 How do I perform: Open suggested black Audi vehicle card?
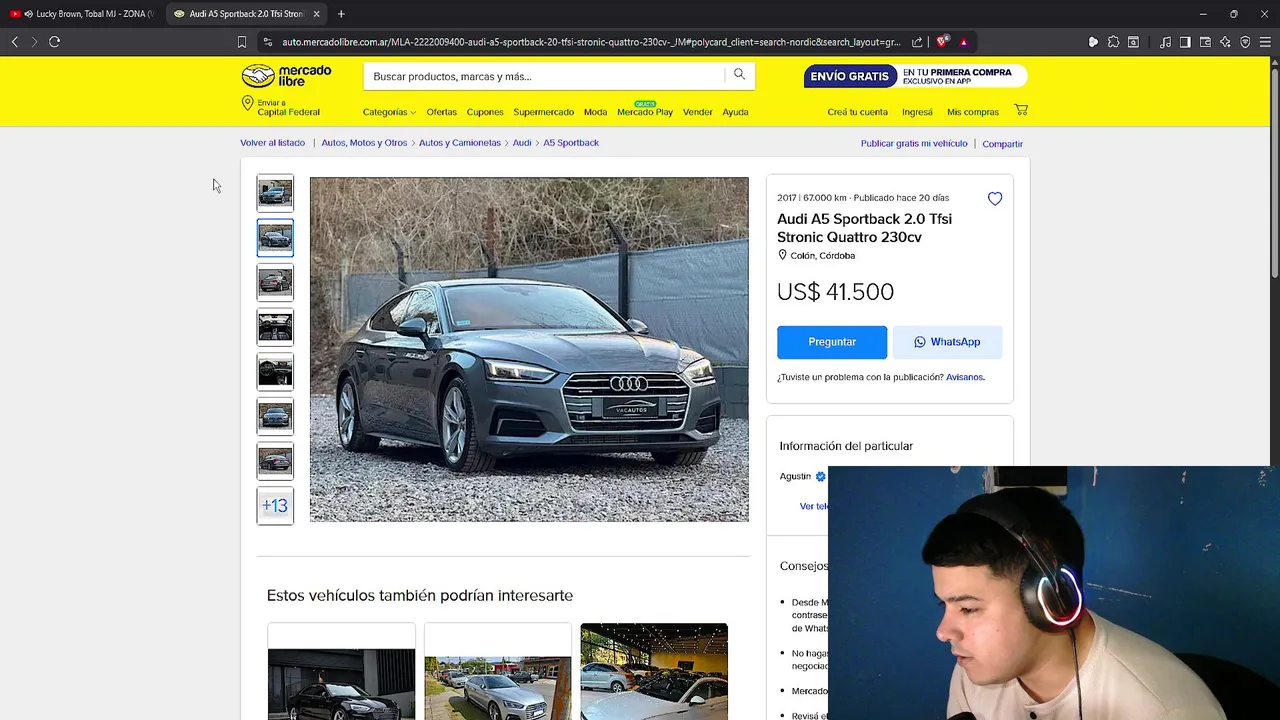click(x=341, y=672)
